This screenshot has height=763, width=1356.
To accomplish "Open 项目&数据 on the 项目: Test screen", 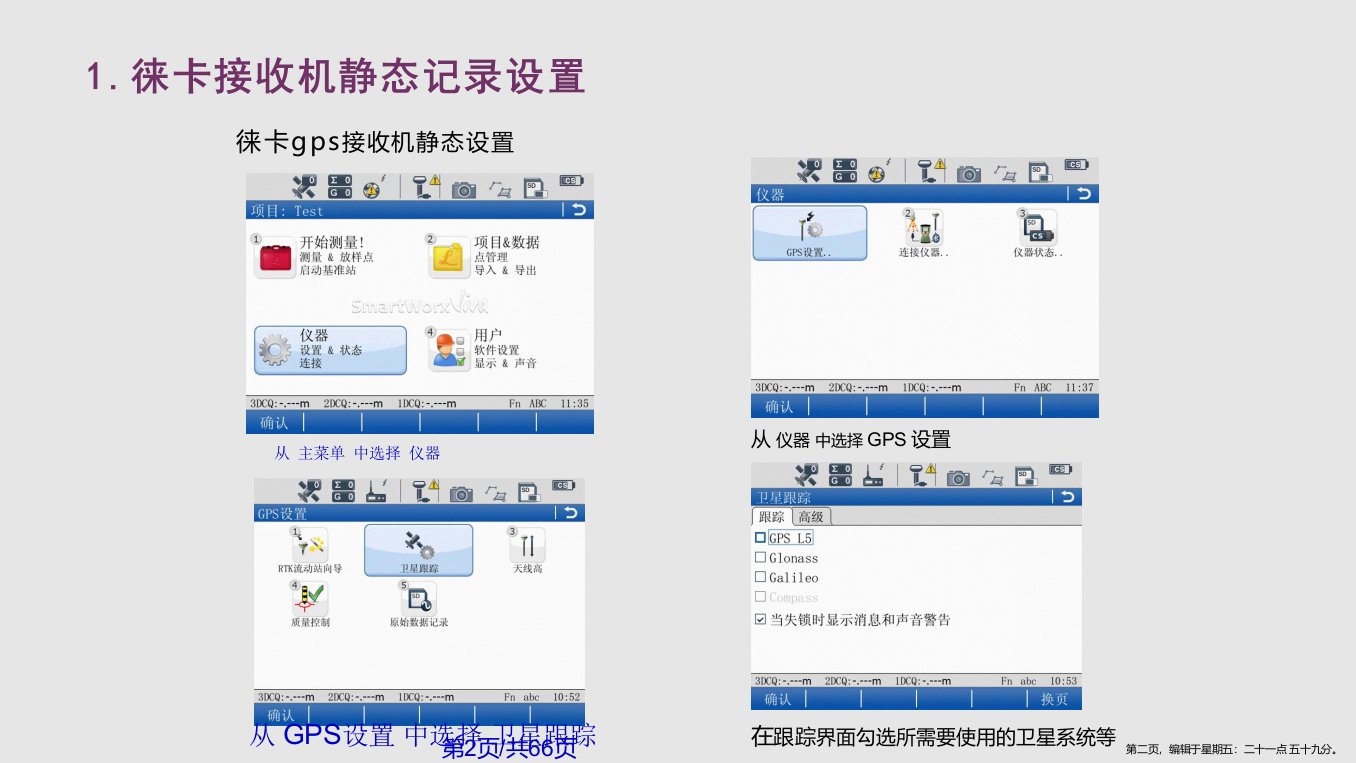I will tap(485, 256).
